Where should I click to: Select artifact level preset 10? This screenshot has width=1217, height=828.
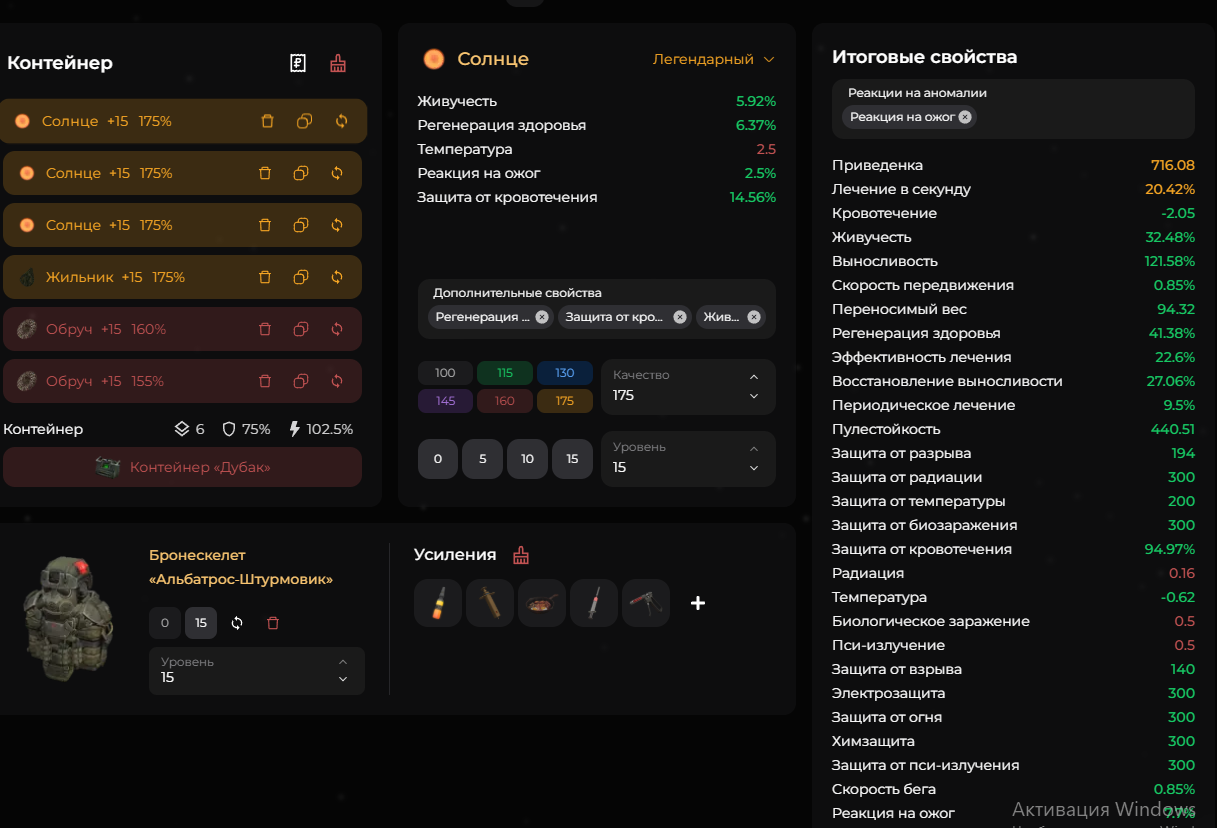coord(527,459)
